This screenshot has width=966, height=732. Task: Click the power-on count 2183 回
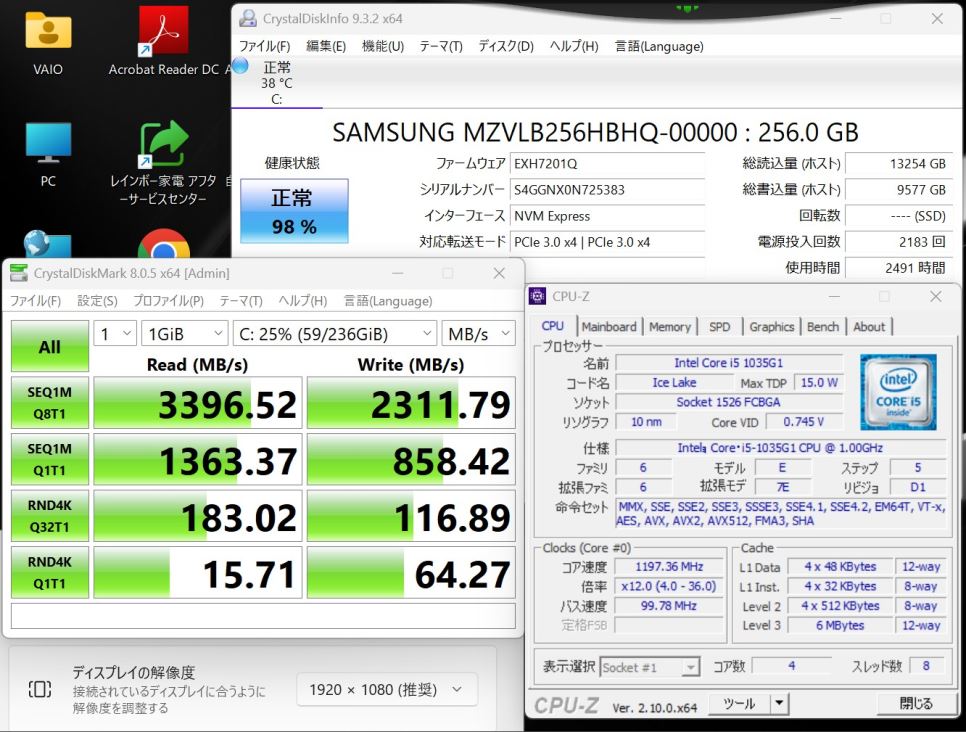pos(898,242)
